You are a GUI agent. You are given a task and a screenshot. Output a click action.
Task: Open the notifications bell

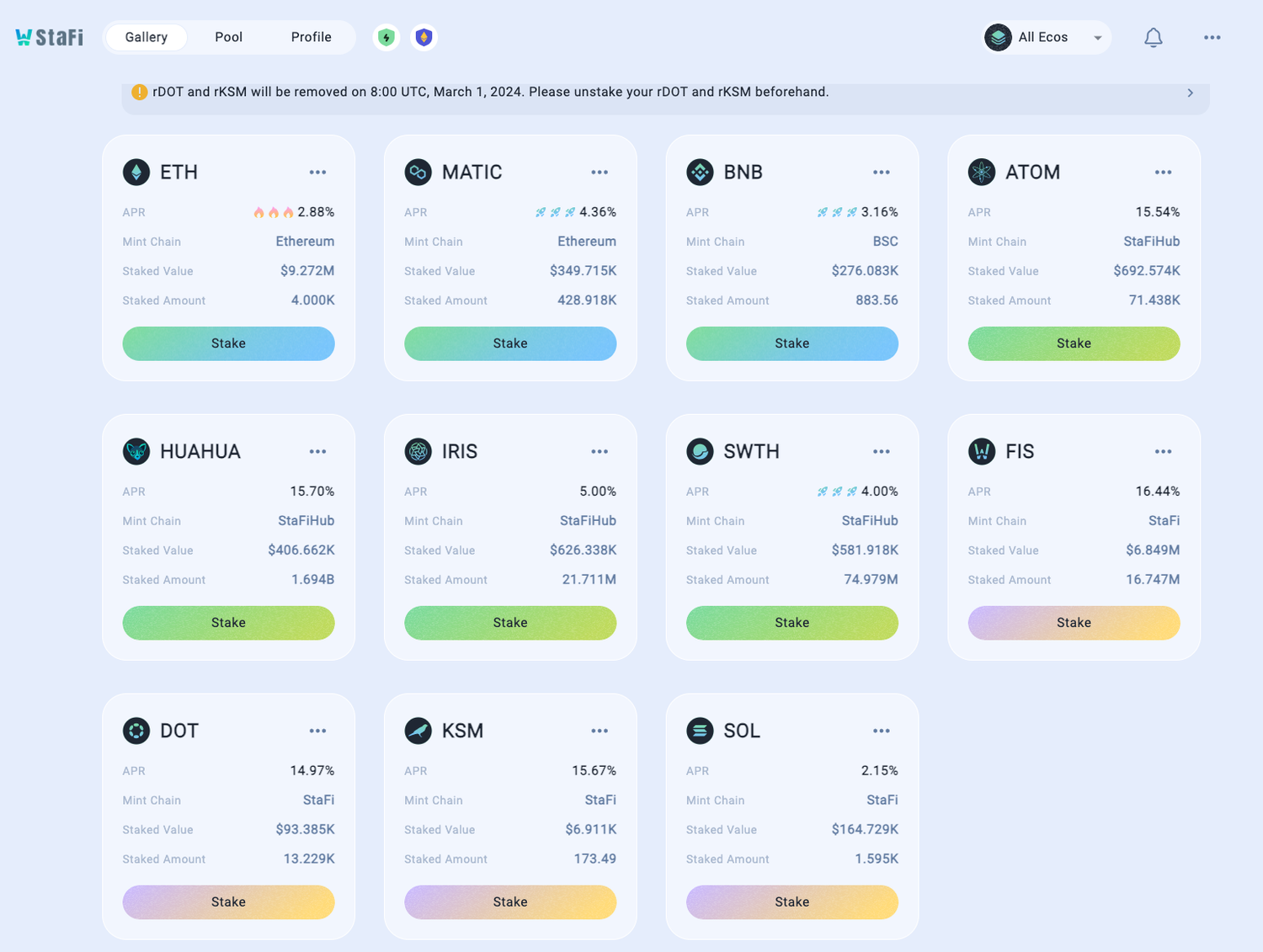[x=1153, y=38]
